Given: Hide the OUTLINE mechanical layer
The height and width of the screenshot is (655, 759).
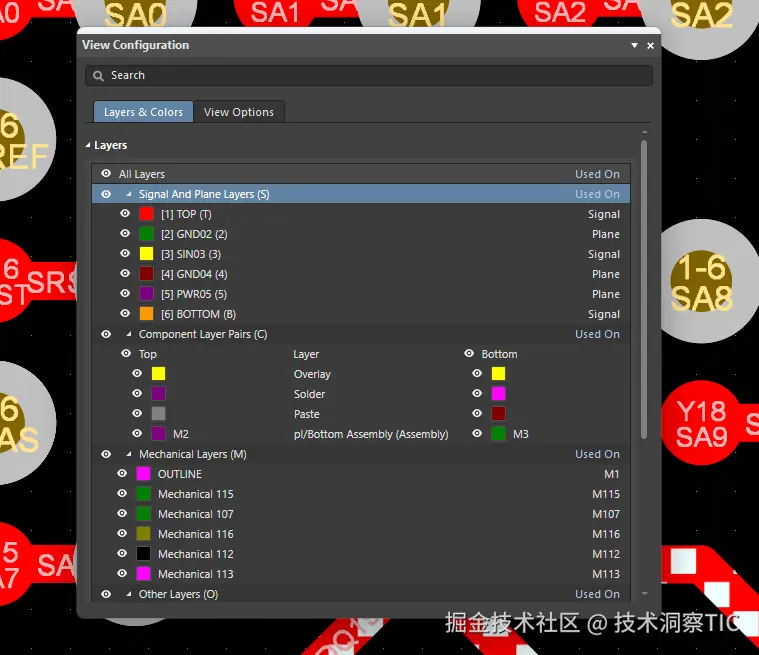Looking at the screenshot, I should 122,473.
